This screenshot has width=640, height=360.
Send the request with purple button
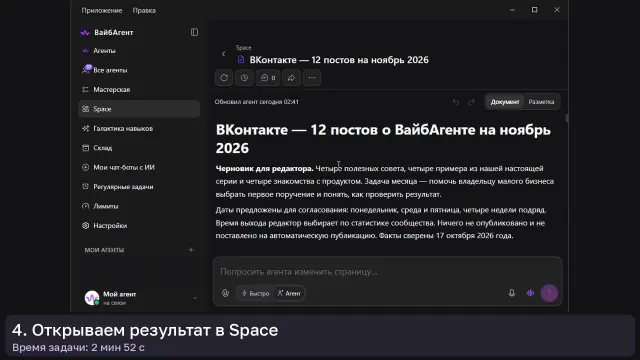[x=549, y=293]
